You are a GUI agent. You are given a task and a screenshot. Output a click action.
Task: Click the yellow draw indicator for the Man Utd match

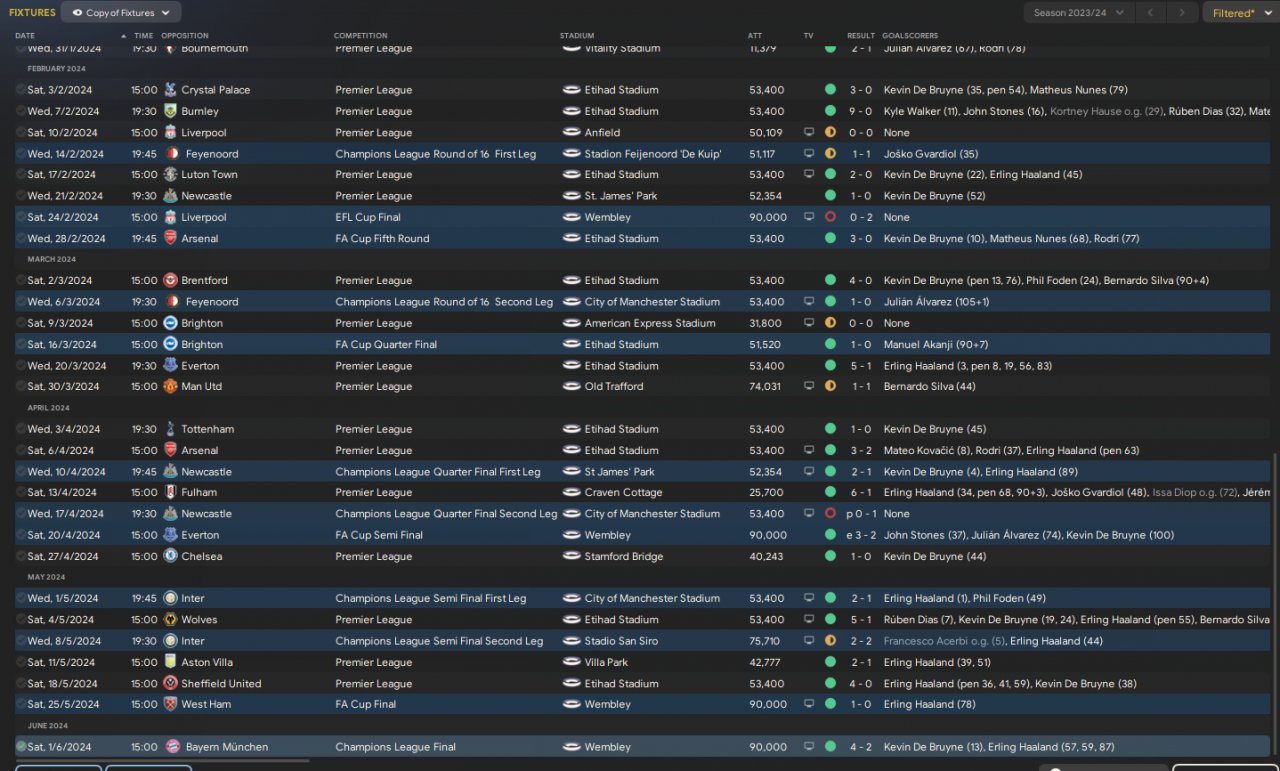click(x=830, y=387)
